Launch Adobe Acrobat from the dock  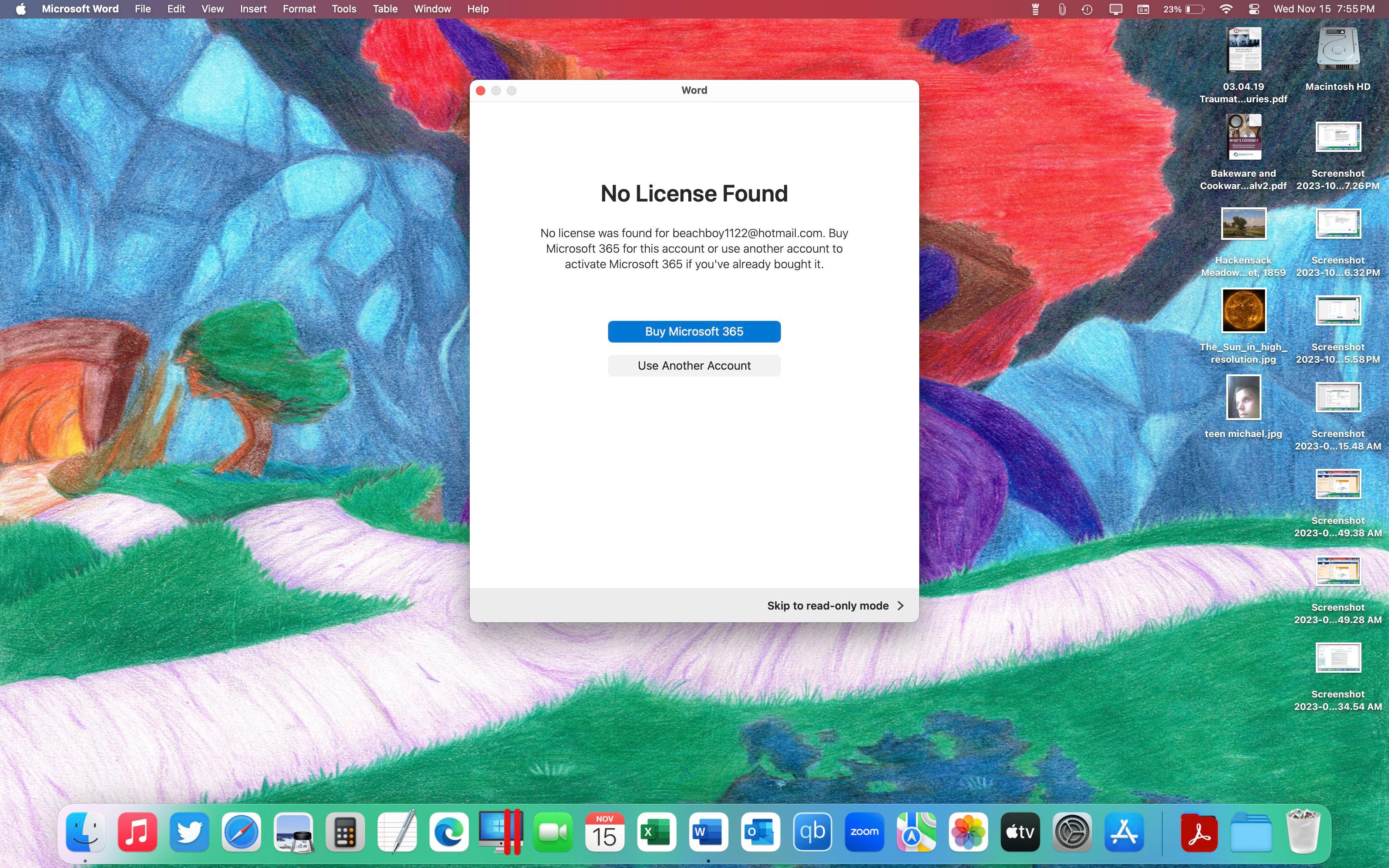[1199, 832]
